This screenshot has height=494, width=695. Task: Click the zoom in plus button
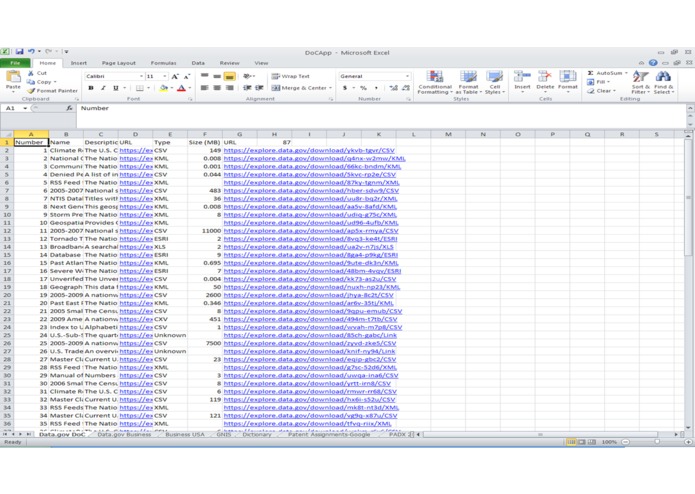[x=688, y=442]
